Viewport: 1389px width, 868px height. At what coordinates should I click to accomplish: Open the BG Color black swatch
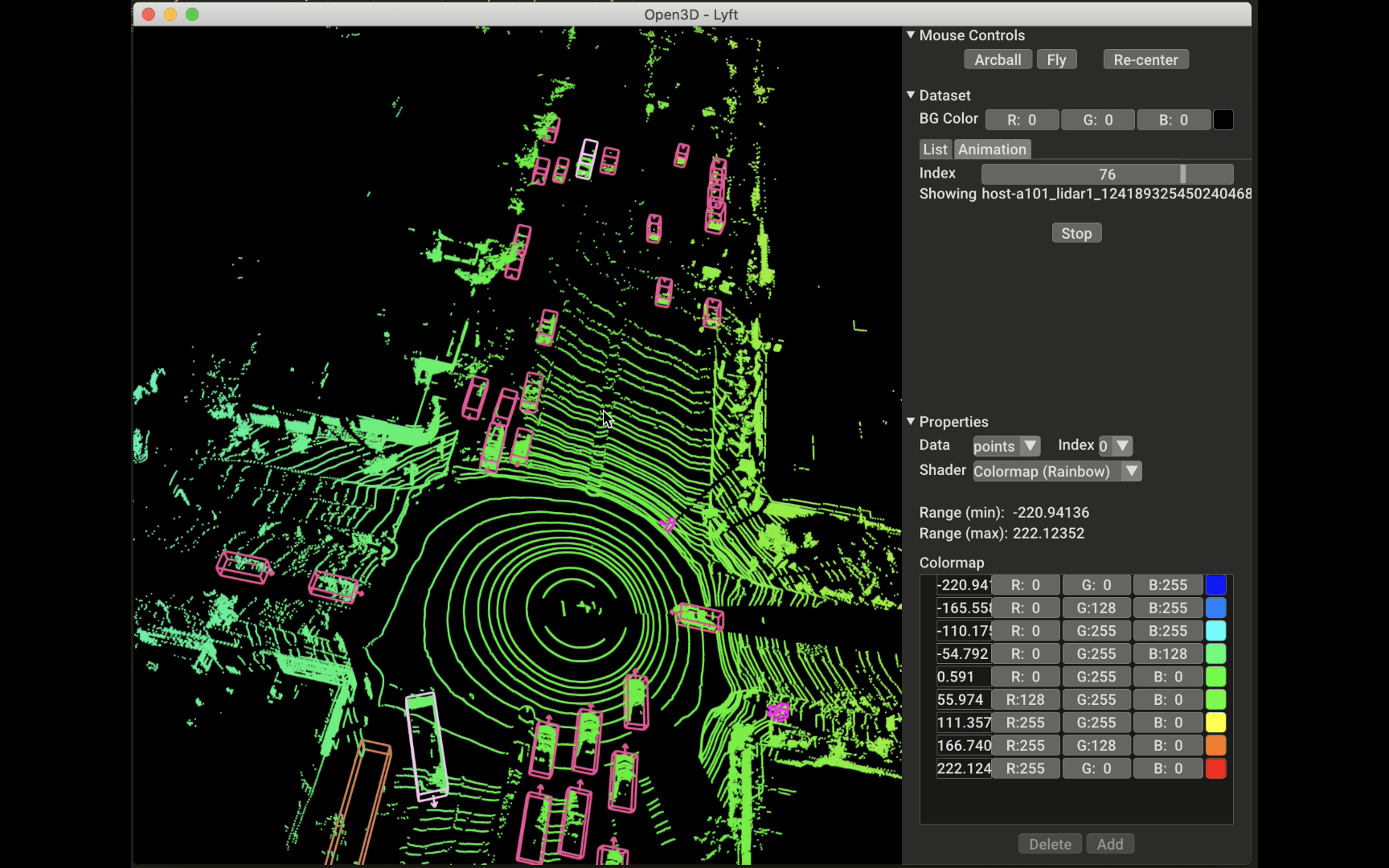pos(1223,120)
